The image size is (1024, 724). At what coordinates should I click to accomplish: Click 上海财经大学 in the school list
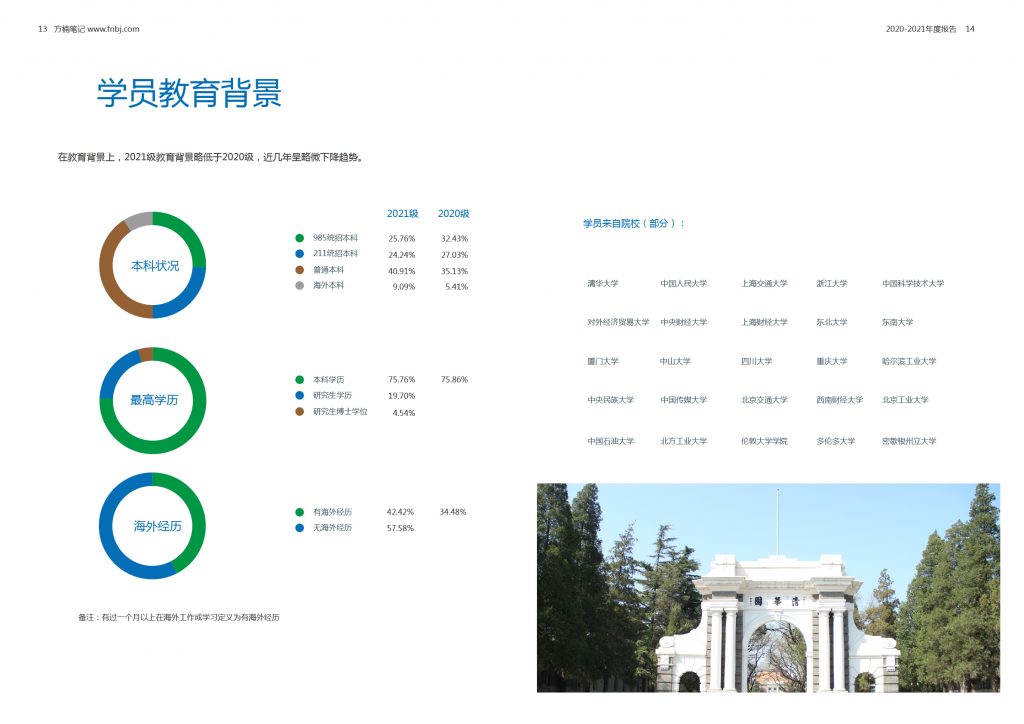click(764, 322)
